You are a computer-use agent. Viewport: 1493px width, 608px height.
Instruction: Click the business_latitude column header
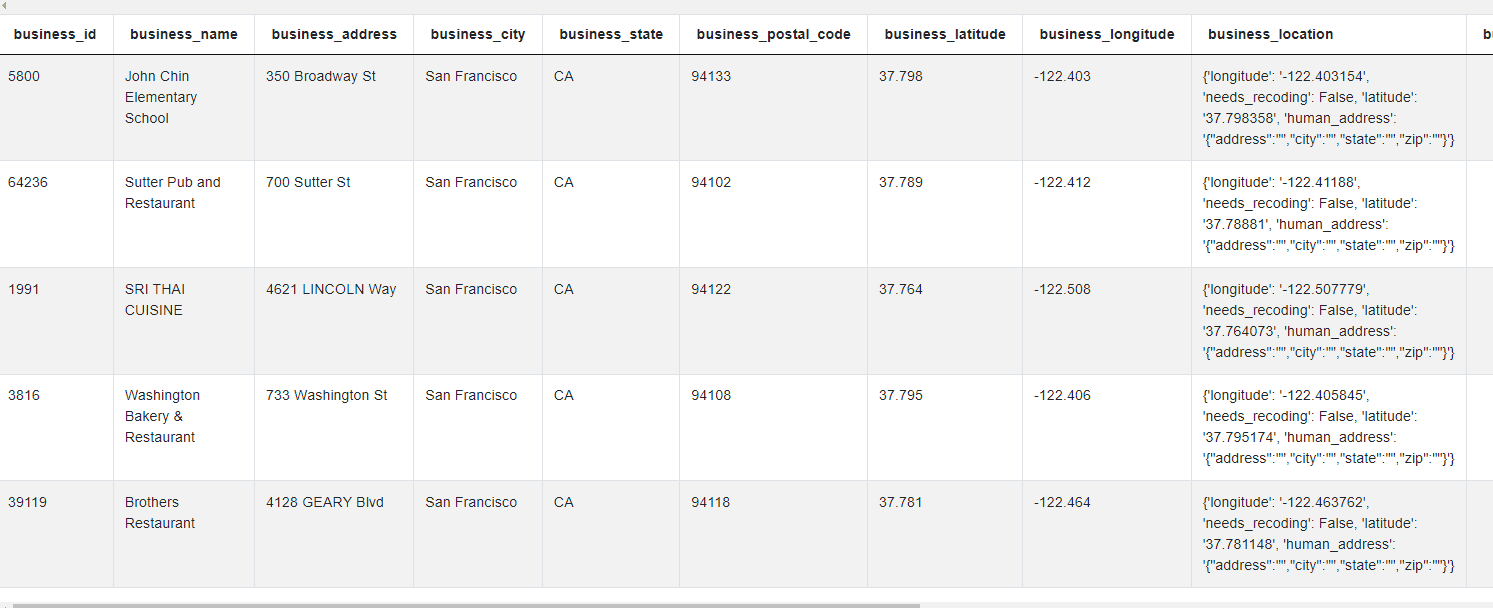coord(944,33)
